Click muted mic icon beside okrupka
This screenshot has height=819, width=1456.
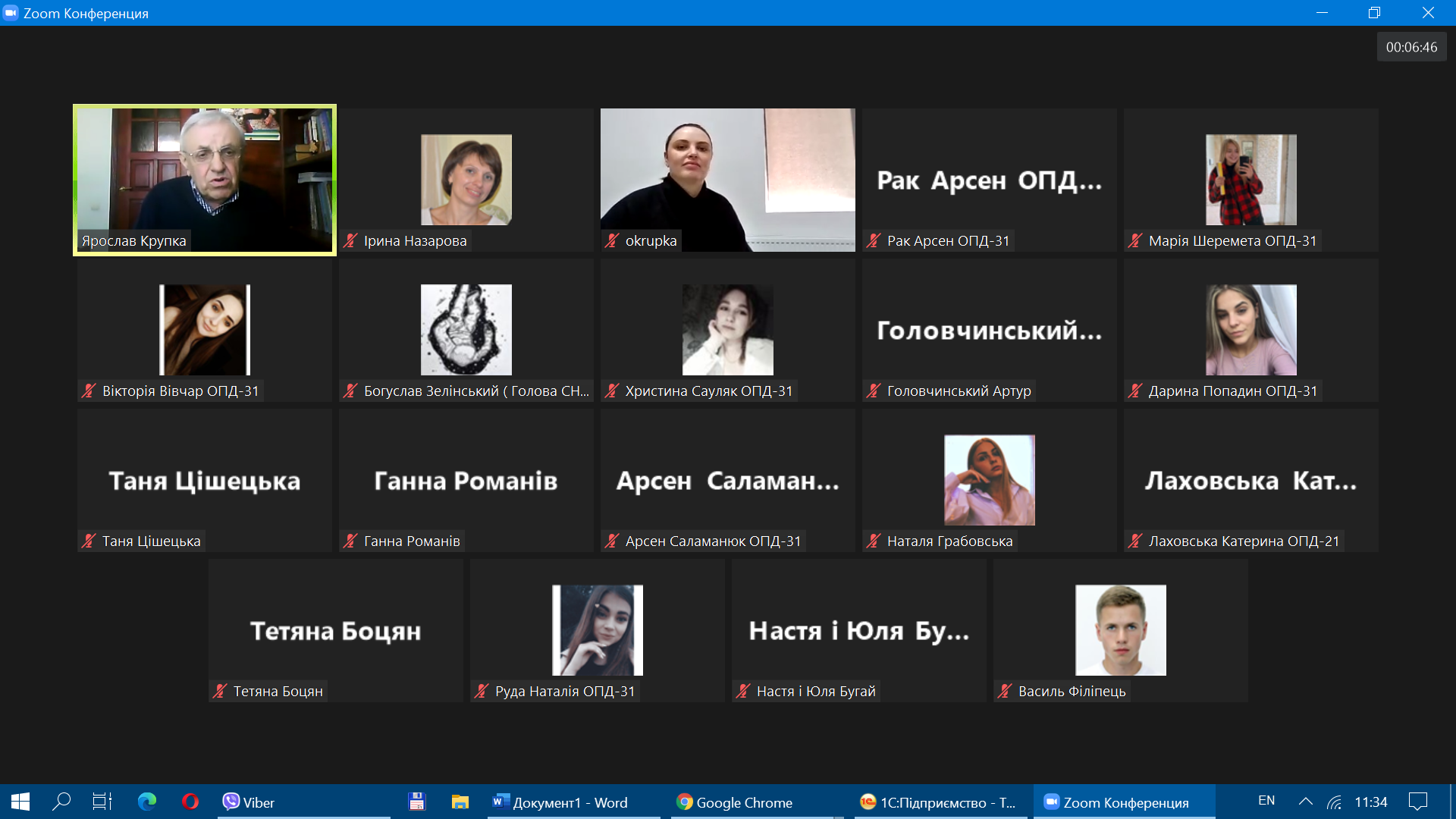tap(612, 241)
